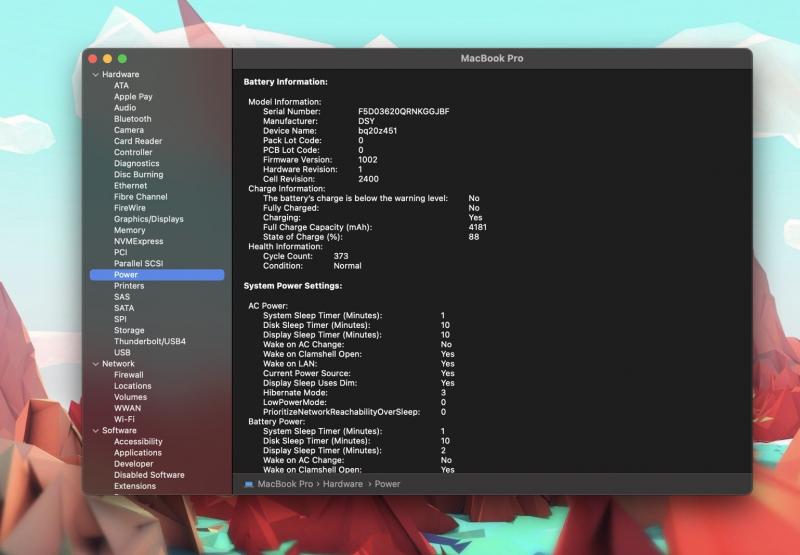Select USB in the sidebar
800x555 pixels.
tap(122, 352)
